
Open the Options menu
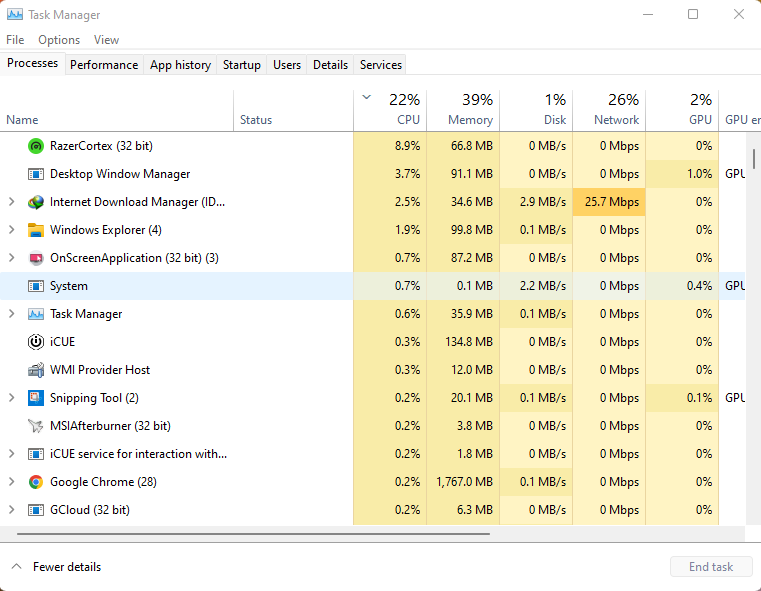pyautogui.click(x=59, y=40)
